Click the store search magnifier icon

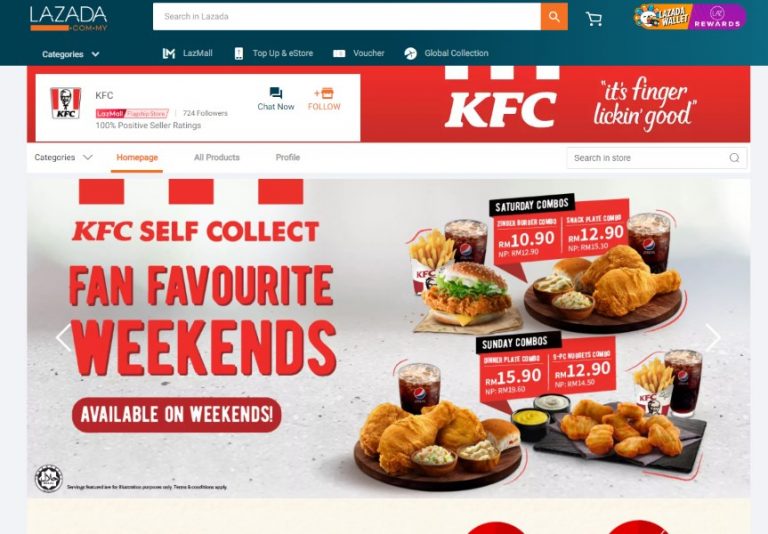(734, 158)
